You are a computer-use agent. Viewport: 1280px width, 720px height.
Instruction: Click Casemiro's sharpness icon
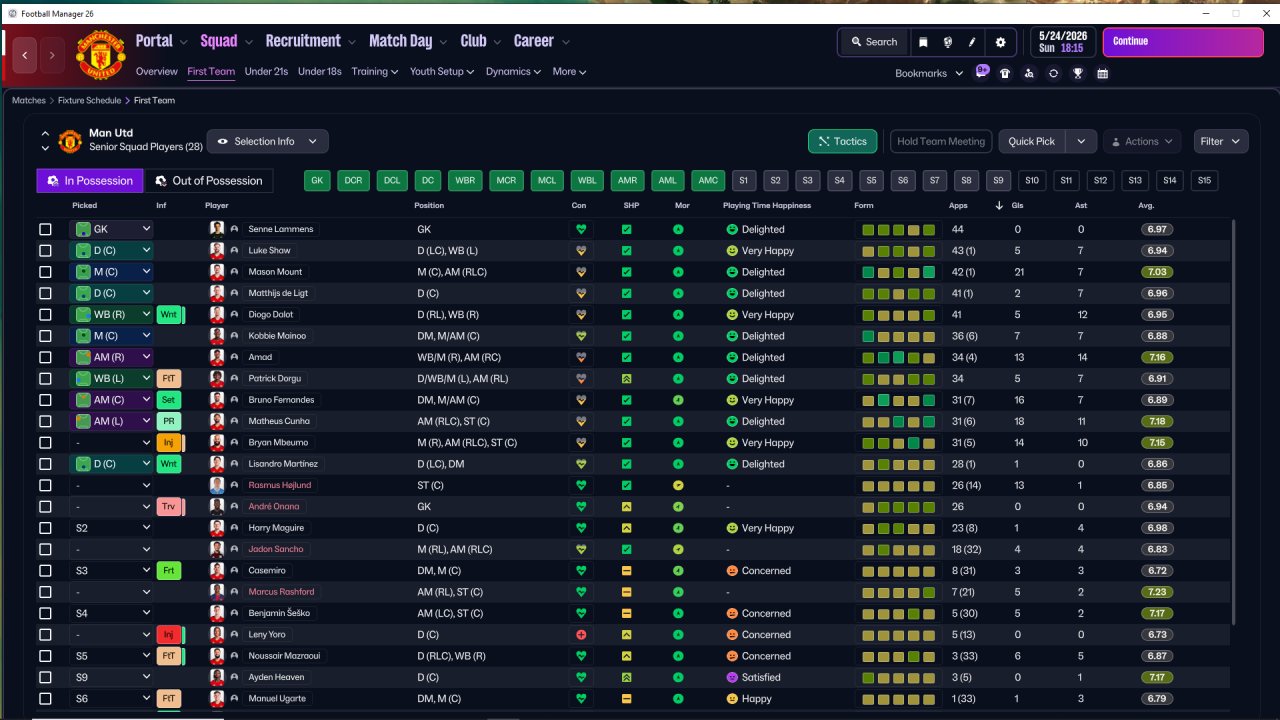click(626, 571)
